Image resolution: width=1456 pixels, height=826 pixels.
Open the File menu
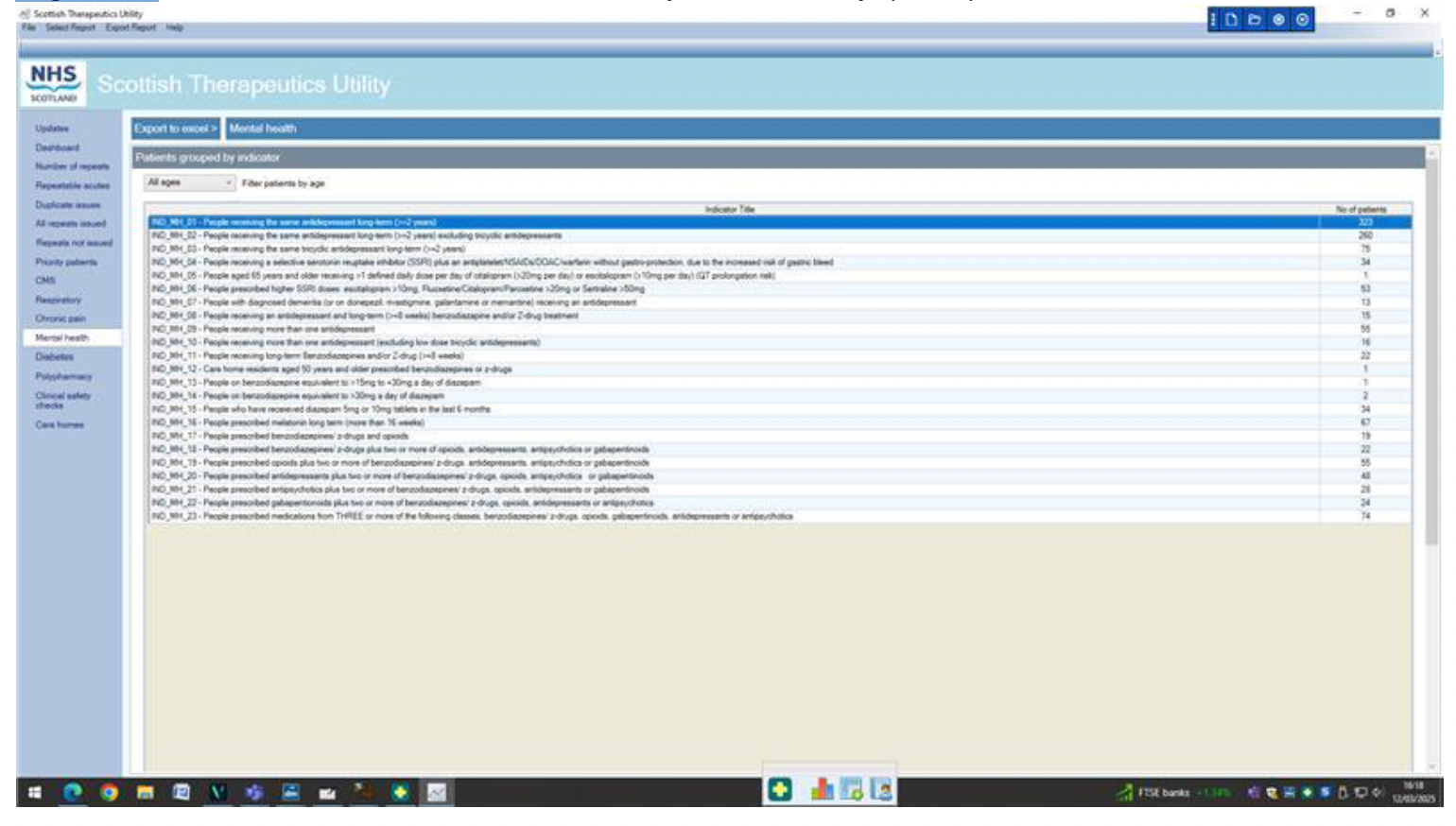click(28, 27)
